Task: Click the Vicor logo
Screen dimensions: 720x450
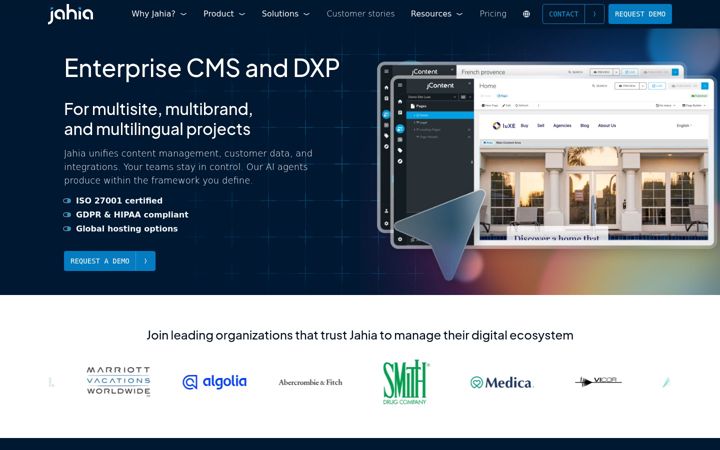Action: point(598,381)
